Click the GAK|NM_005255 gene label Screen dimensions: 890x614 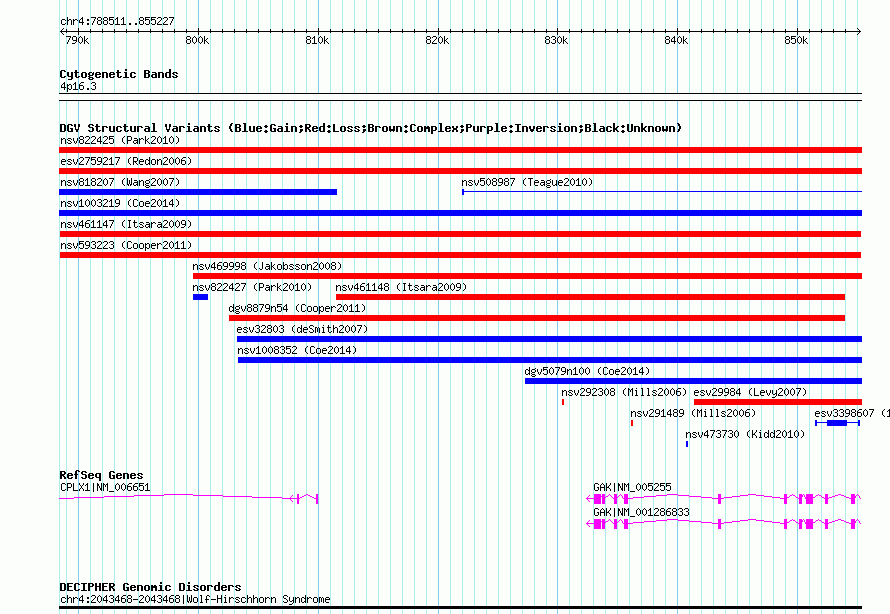coord(632,487)
